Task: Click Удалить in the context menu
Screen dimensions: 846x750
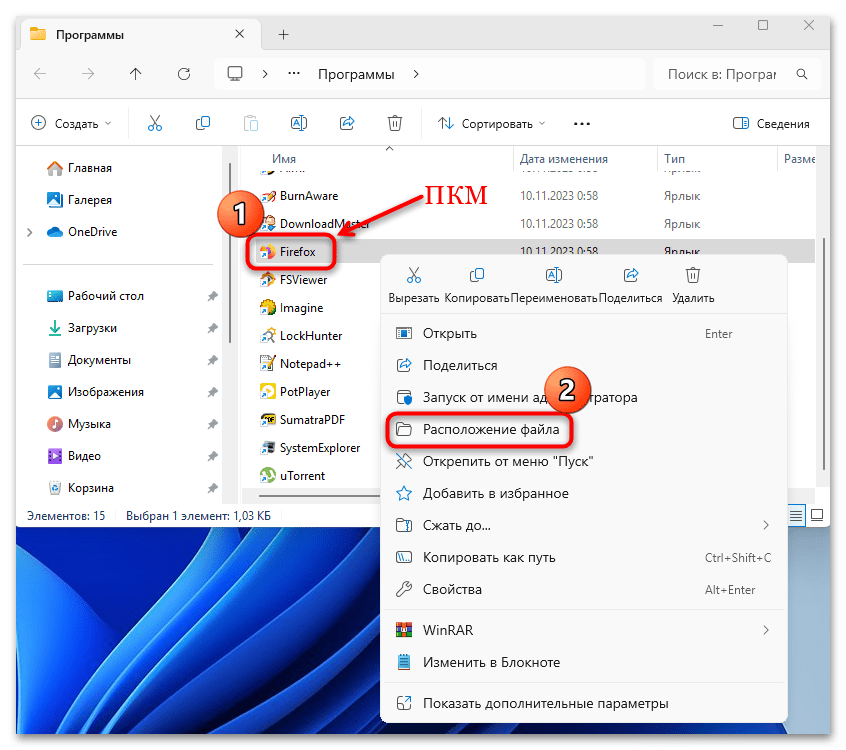Action: pyautogui.click(x=693, y=285)
